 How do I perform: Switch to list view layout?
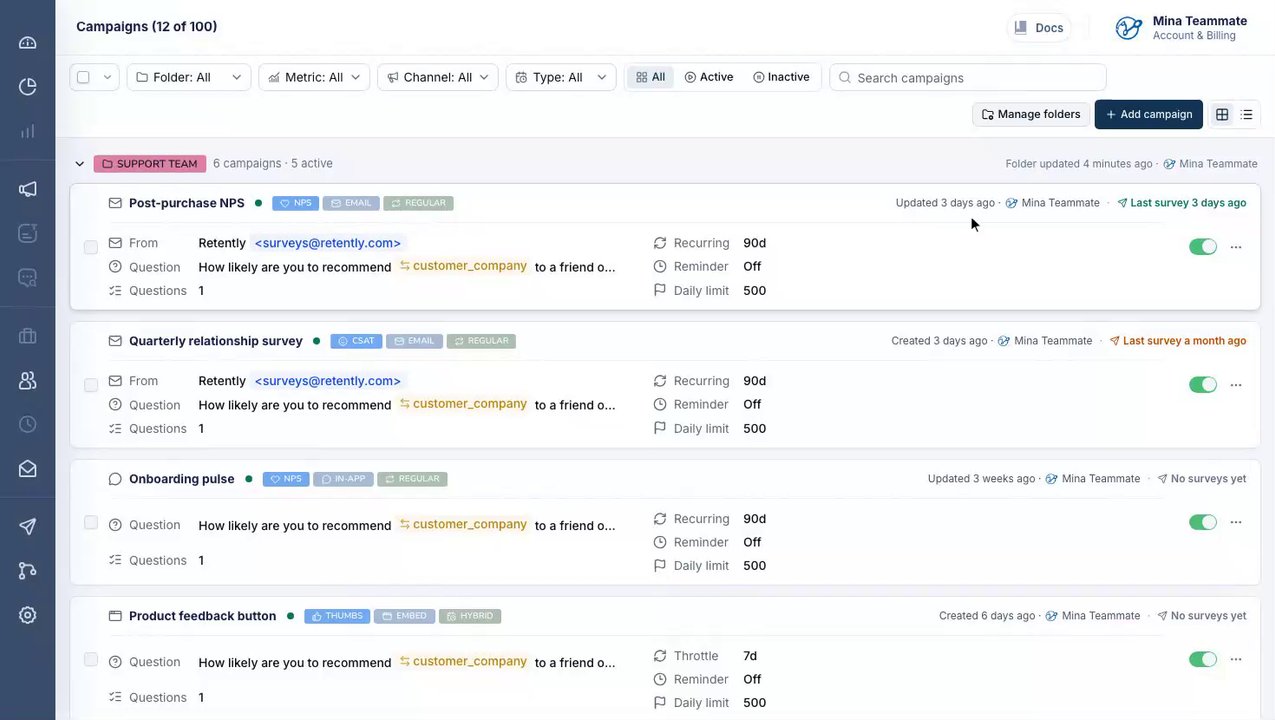pos(1247,115)
